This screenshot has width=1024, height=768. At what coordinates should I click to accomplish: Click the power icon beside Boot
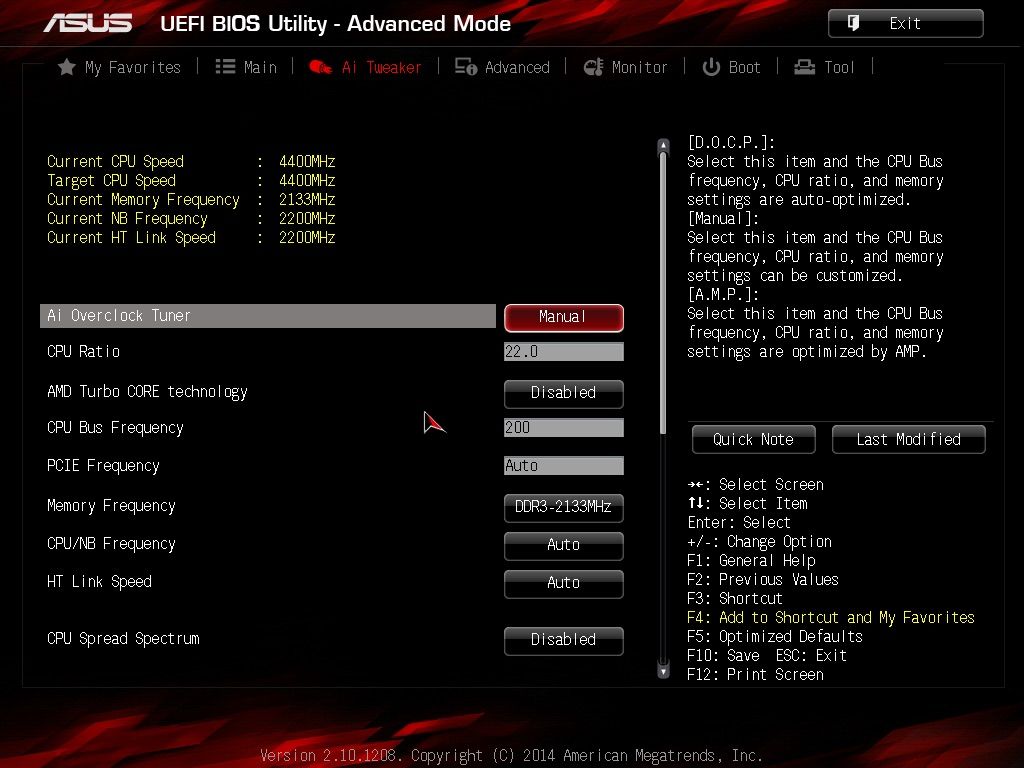click(x=711, y=67)
